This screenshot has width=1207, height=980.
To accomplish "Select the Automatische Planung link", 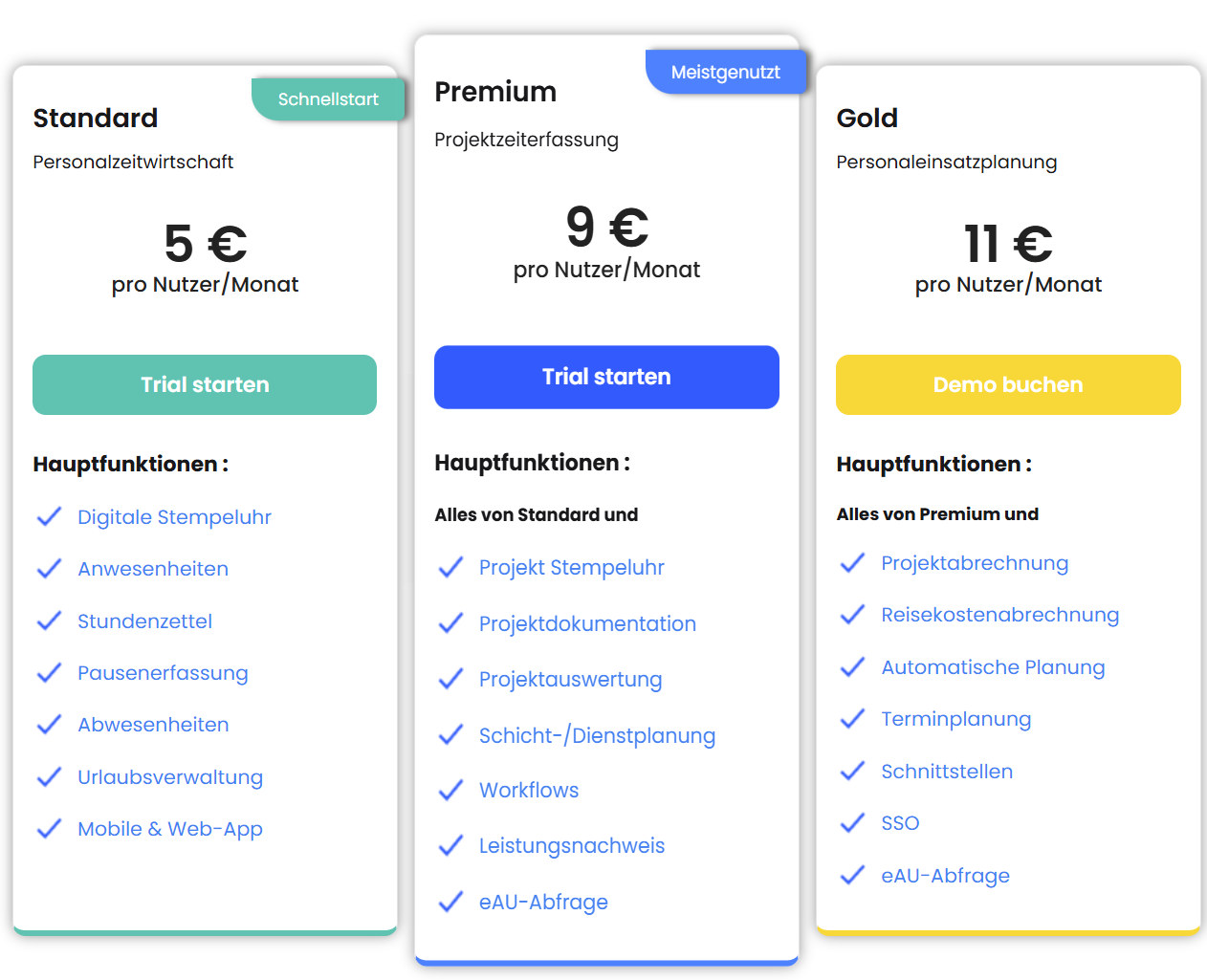I will (x=993, y=666).
